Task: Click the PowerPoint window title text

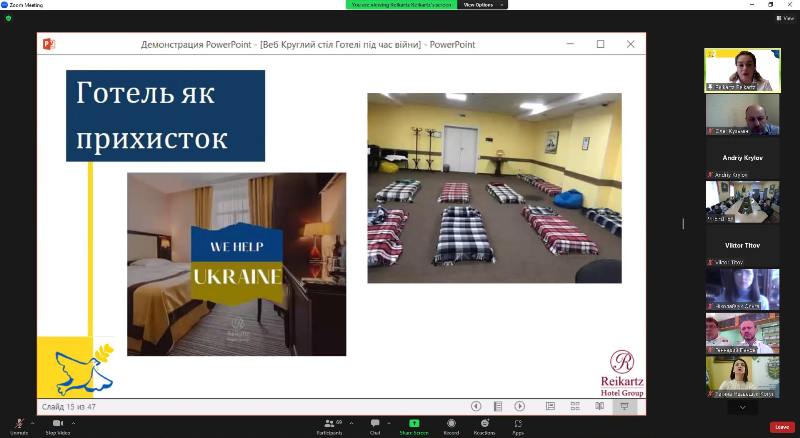Action: 308,44
